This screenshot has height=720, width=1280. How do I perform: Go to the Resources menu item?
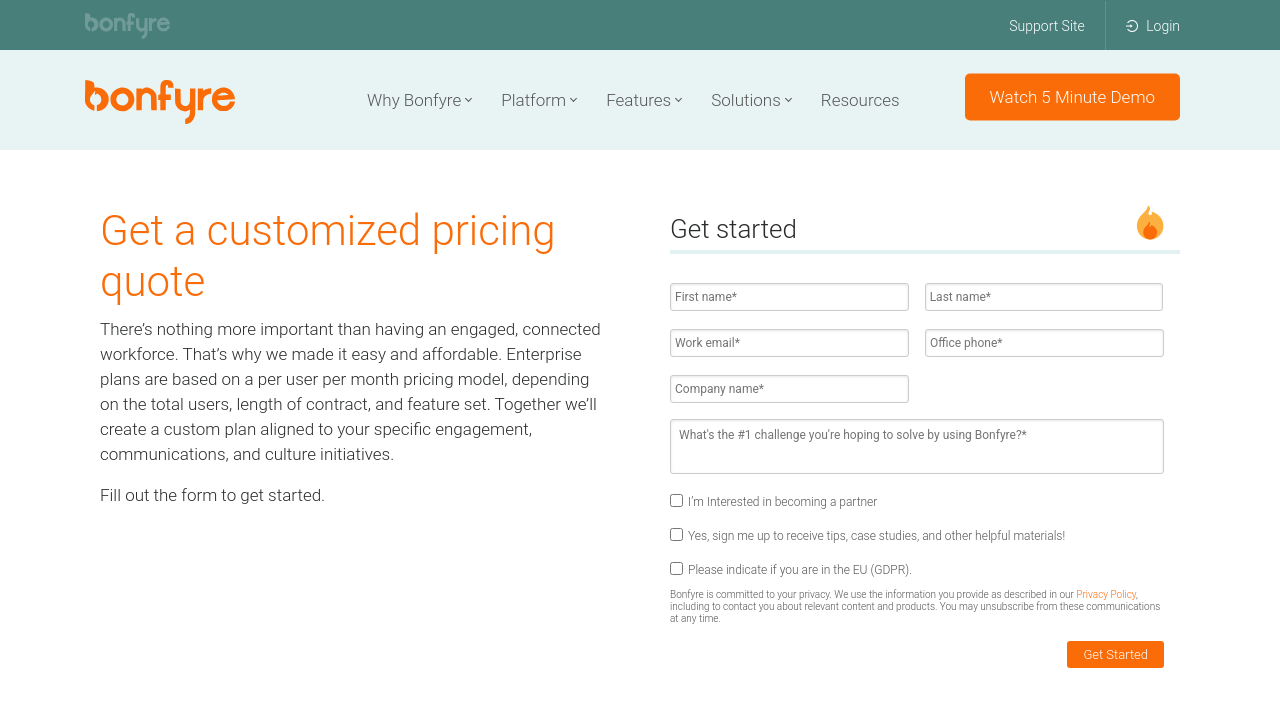(860, 100)
